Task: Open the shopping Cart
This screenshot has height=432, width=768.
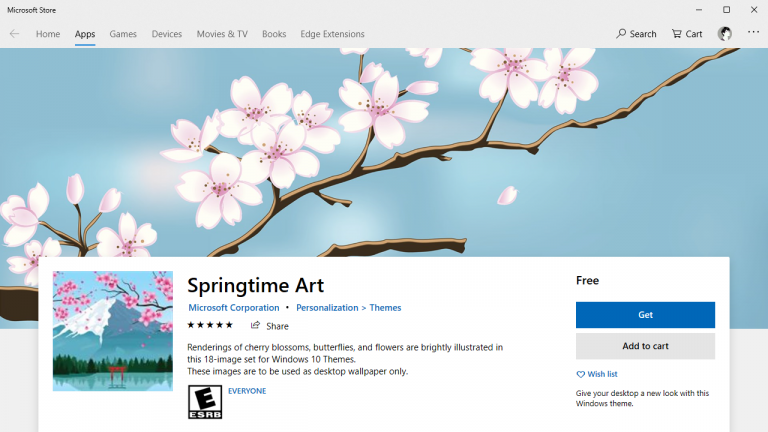Action: [687, 34]
